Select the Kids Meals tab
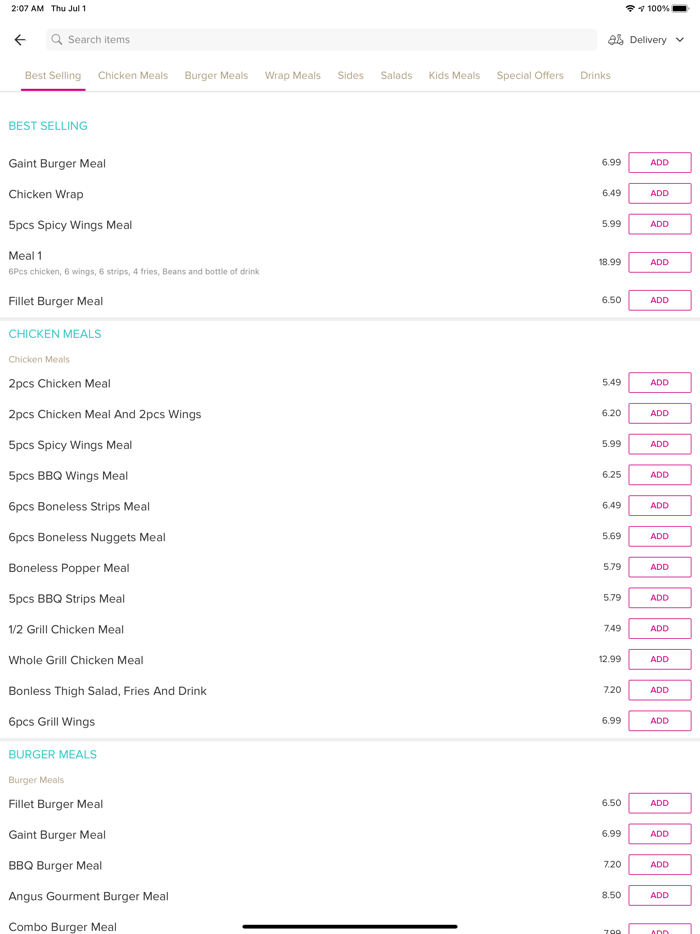The width and height of the screenshot is (700, 934). pos(454,76)
